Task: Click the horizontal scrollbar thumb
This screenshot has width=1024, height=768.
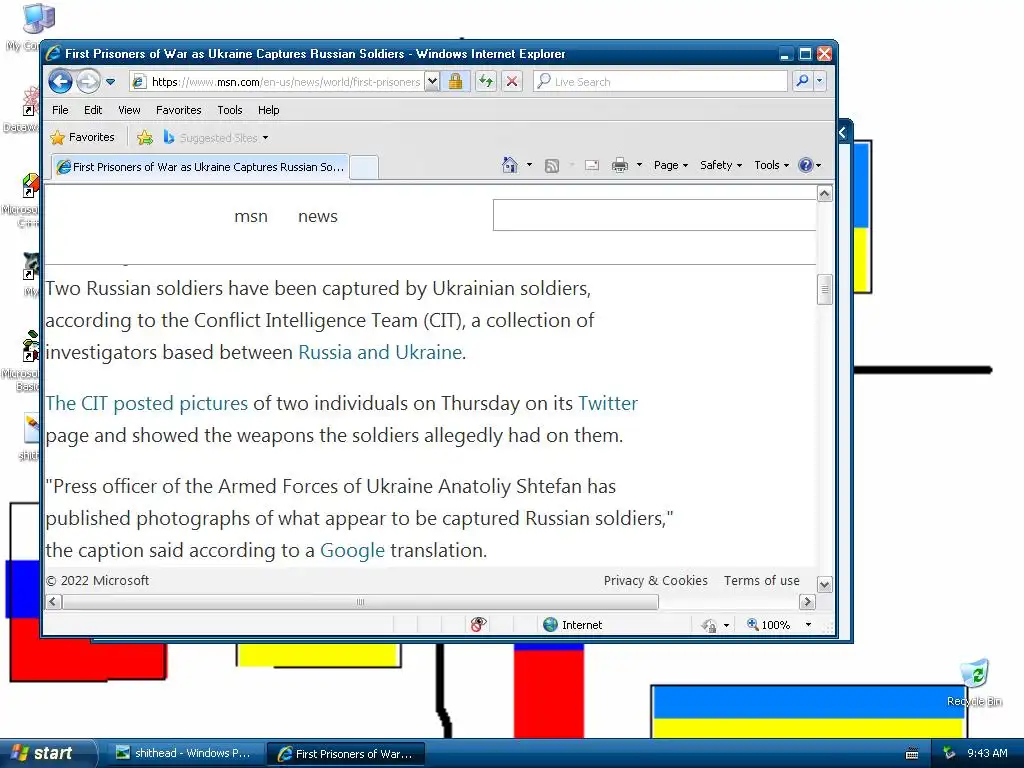Action: [x=360, y=602]
